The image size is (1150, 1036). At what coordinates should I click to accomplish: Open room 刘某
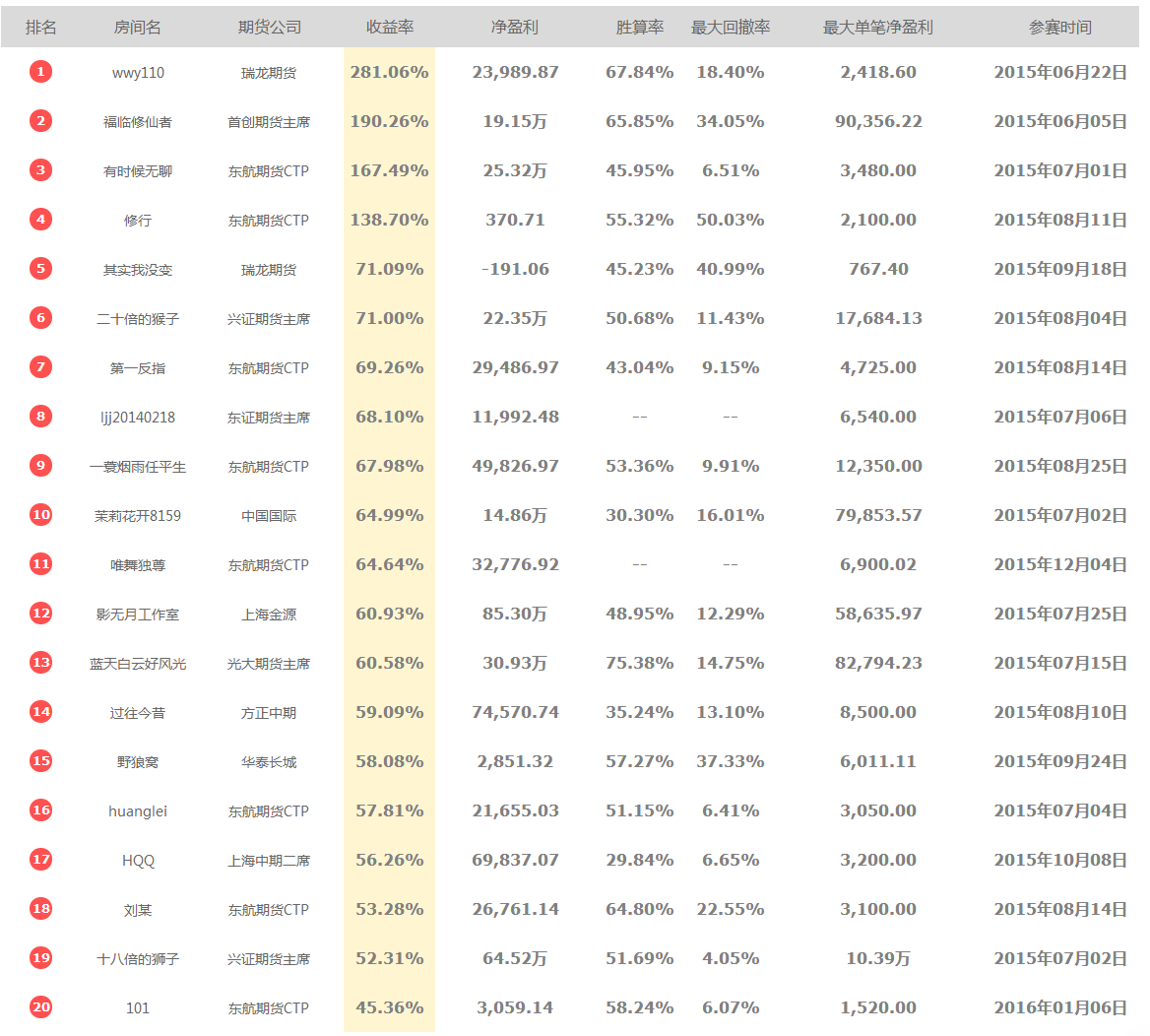(138, 909)
